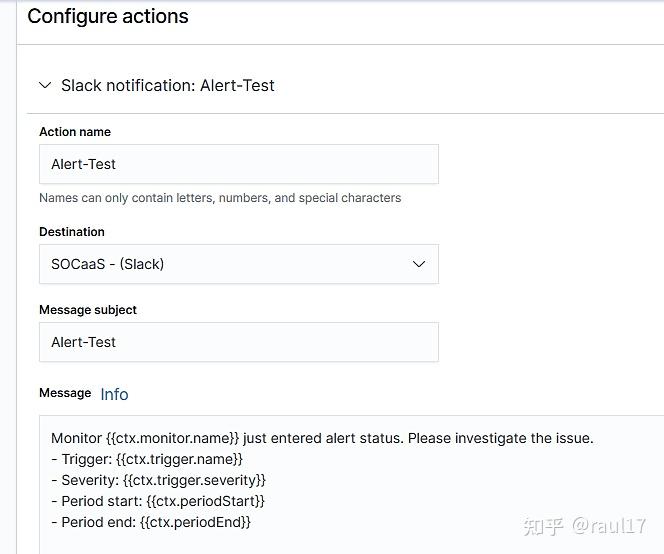Open the Info link beside Message

click(x=114, y=394)
